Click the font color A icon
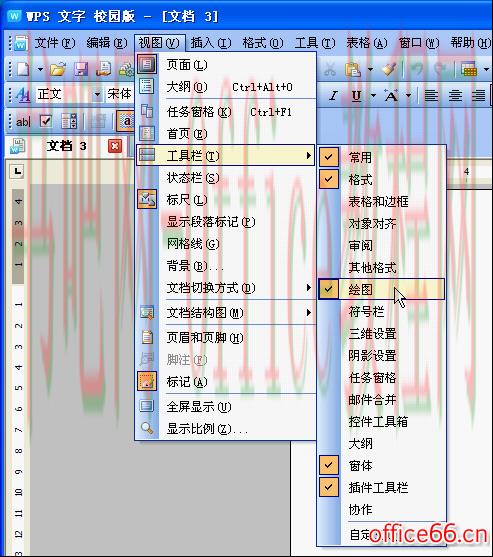This screenshot has width=493, height=557. coord(391,95)
